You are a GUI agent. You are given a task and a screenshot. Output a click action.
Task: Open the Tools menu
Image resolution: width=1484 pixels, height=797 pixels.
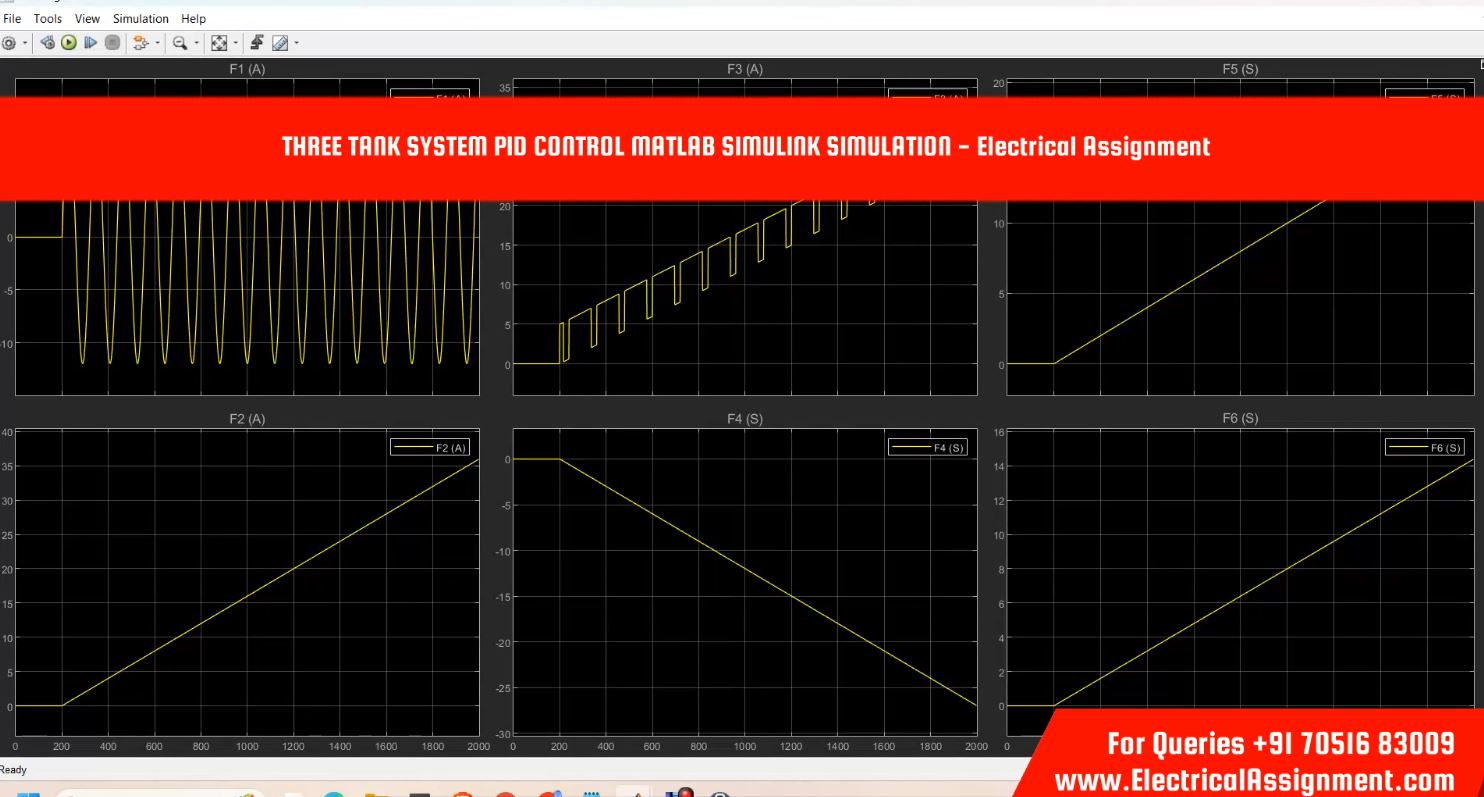47,18
